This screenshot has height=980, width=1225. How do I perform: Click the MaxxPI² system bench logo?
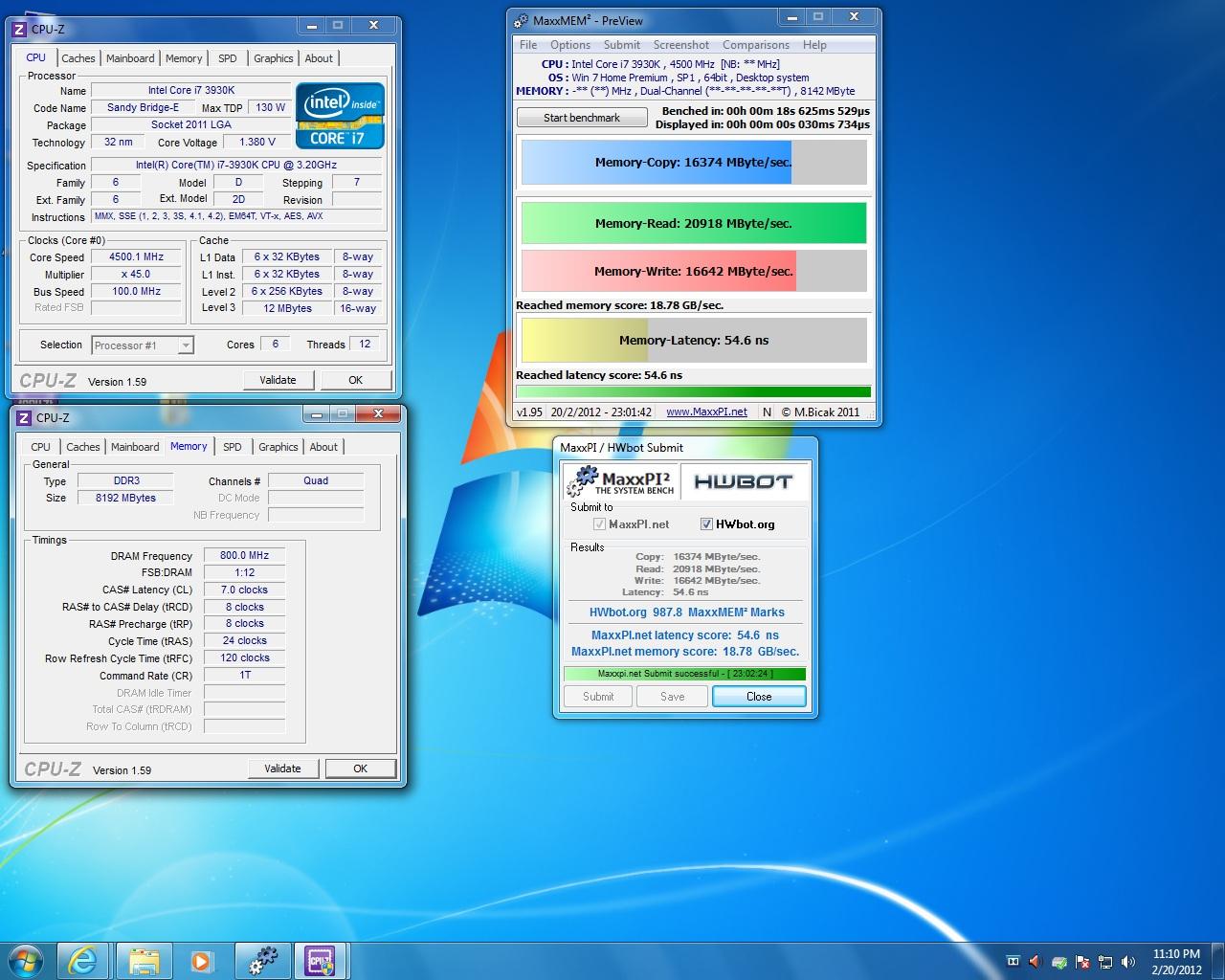click(621, 481)
